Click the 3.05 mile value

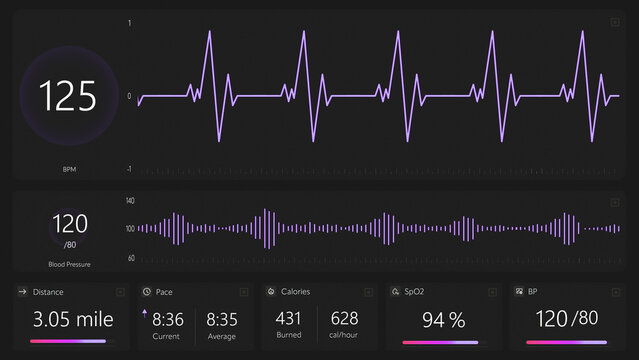[73, 319]
